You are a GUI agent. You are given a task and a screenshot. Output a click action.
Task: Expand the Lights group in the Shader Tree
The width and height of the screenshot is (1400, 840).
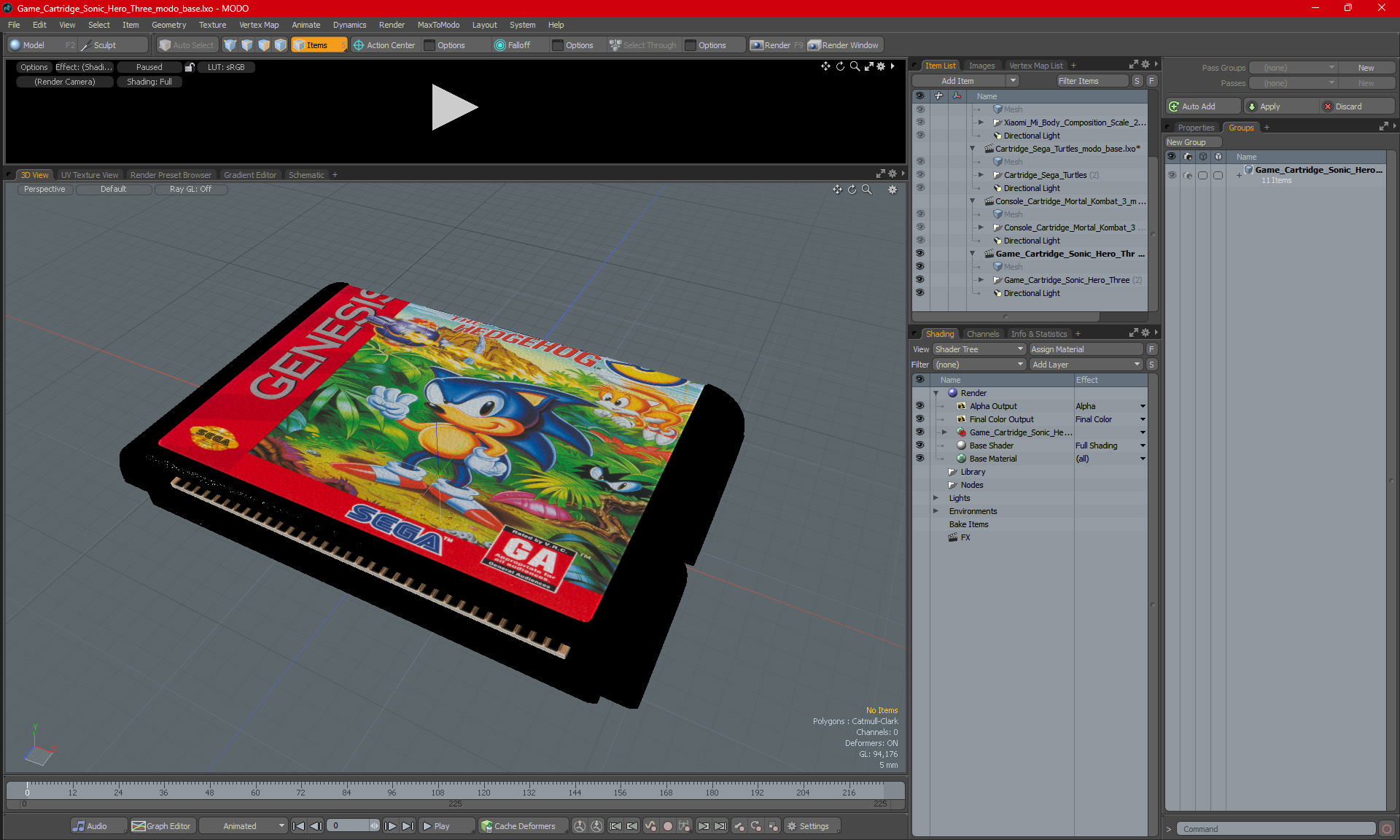tap(936, 498)
